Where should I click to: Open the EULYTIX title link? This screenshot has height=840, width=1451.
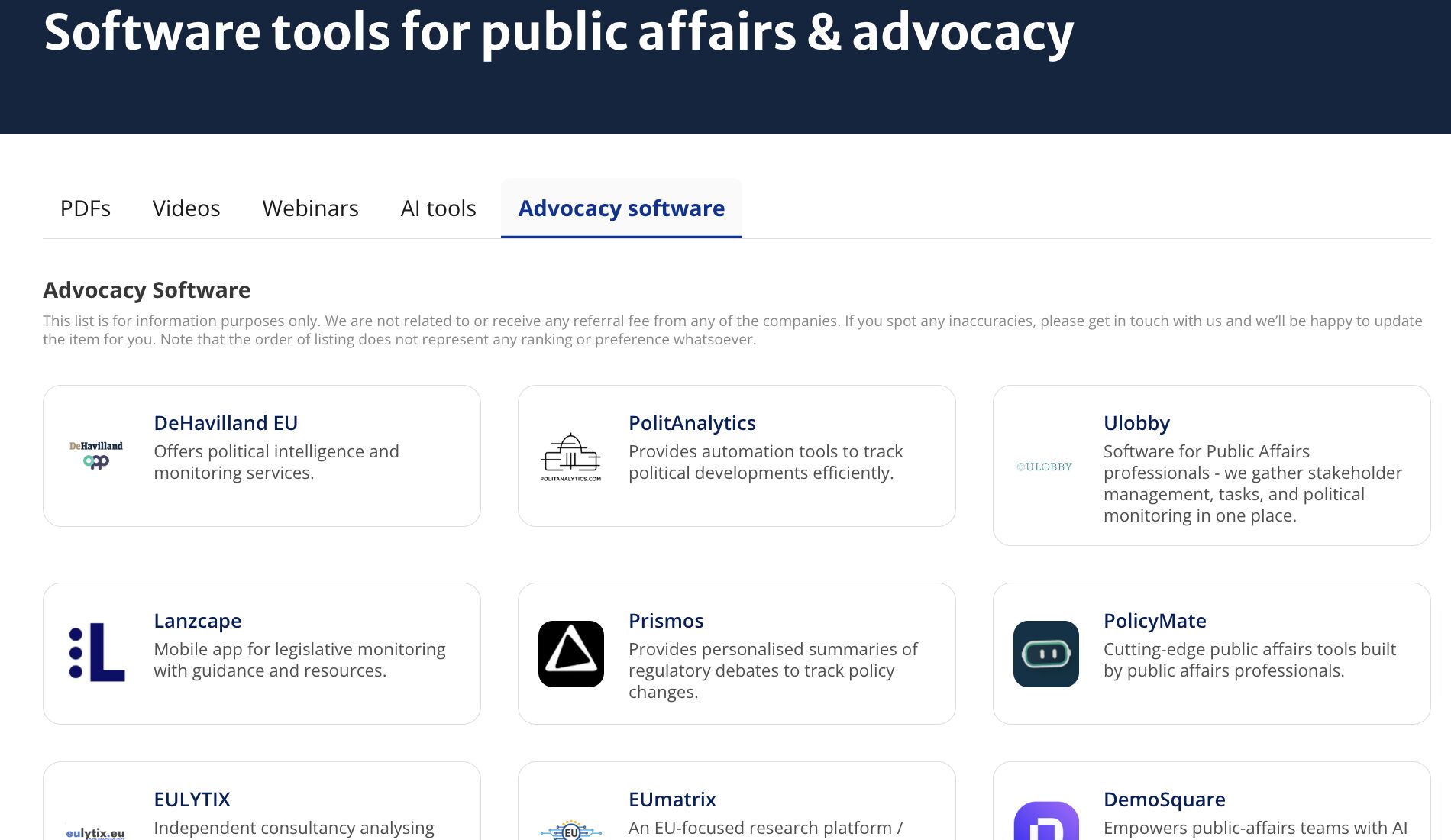[x=192, y=800]
